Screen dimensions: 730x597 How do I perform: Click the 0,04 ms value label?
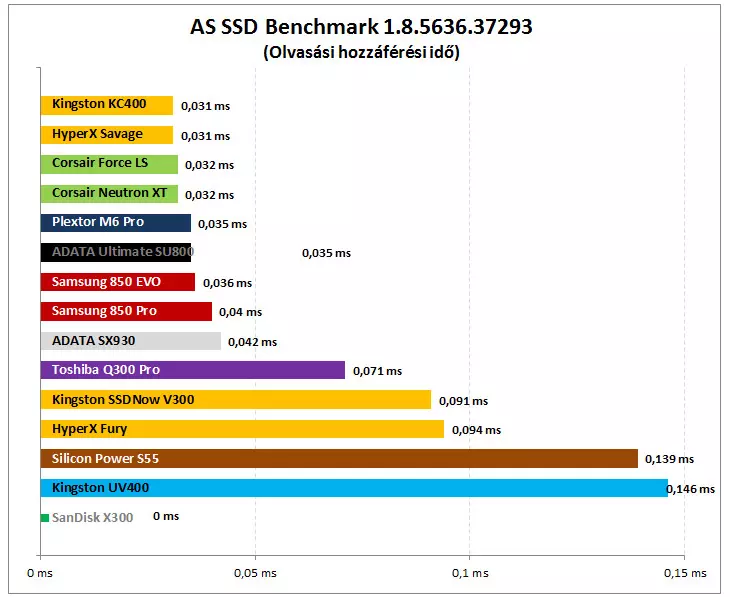[240, 312]
